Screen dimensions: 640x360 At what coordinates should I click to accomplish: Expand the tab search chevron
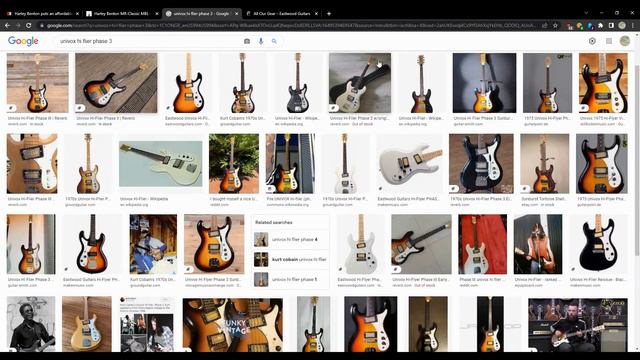click(586, 13)
